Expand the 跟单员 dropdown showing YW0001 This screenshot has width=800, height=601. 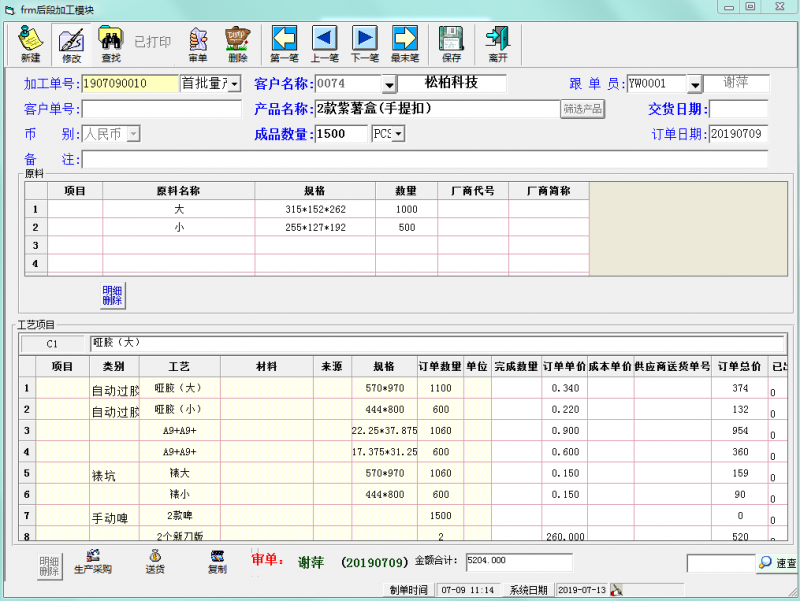(x=694, y=83)
